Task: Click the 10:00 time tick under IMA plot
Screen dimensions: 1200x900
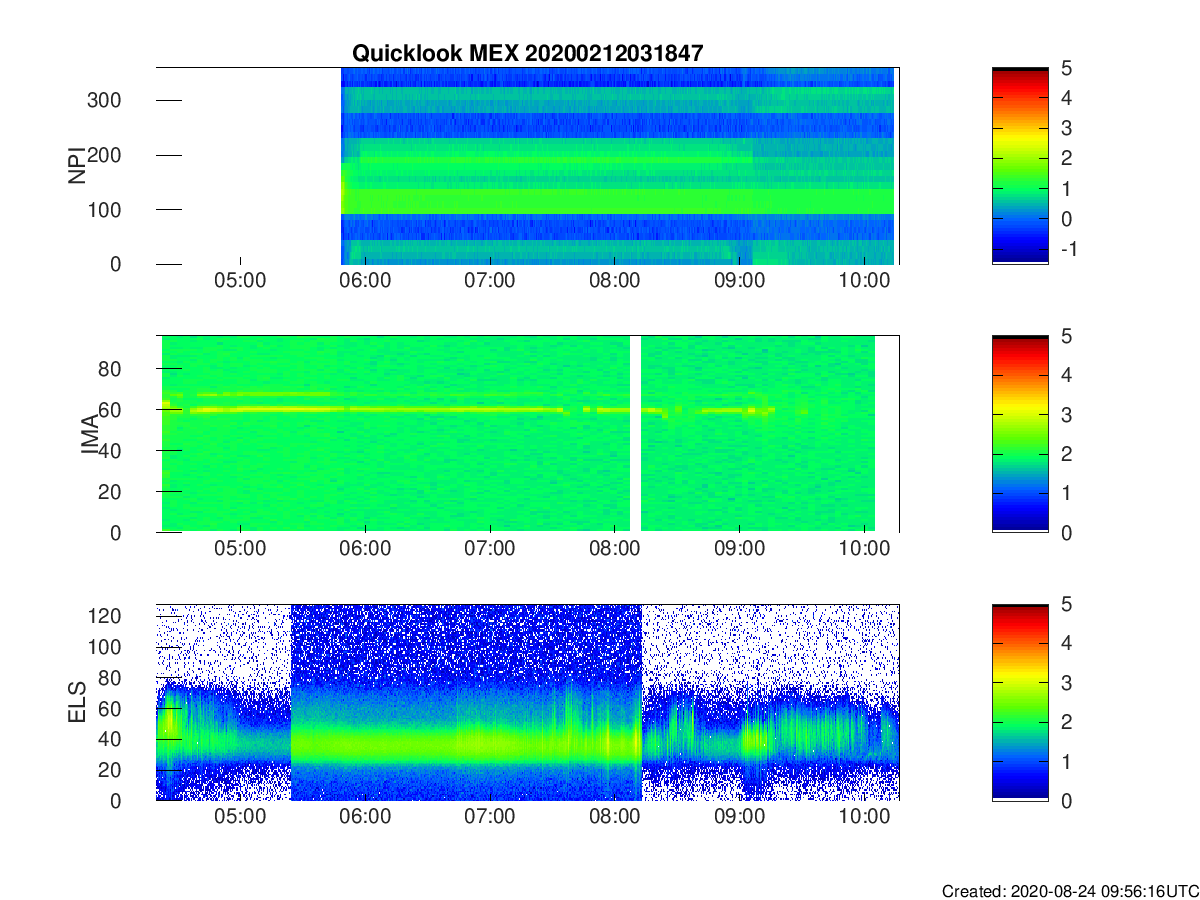Action: 864,549
